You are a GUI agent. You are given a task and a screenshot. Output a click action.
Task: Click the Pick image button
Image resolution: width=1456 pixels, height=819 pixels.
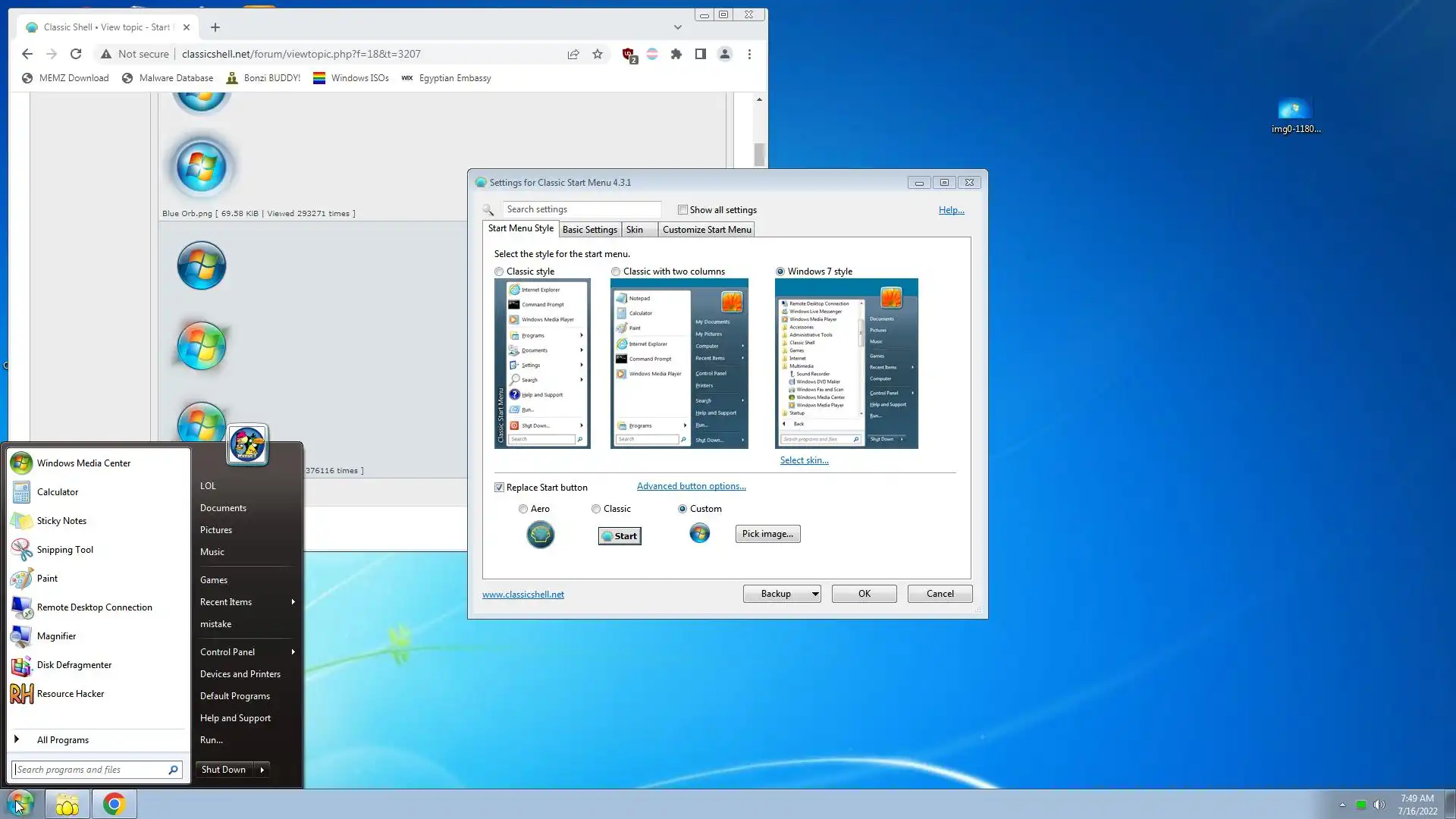(767, 534)
